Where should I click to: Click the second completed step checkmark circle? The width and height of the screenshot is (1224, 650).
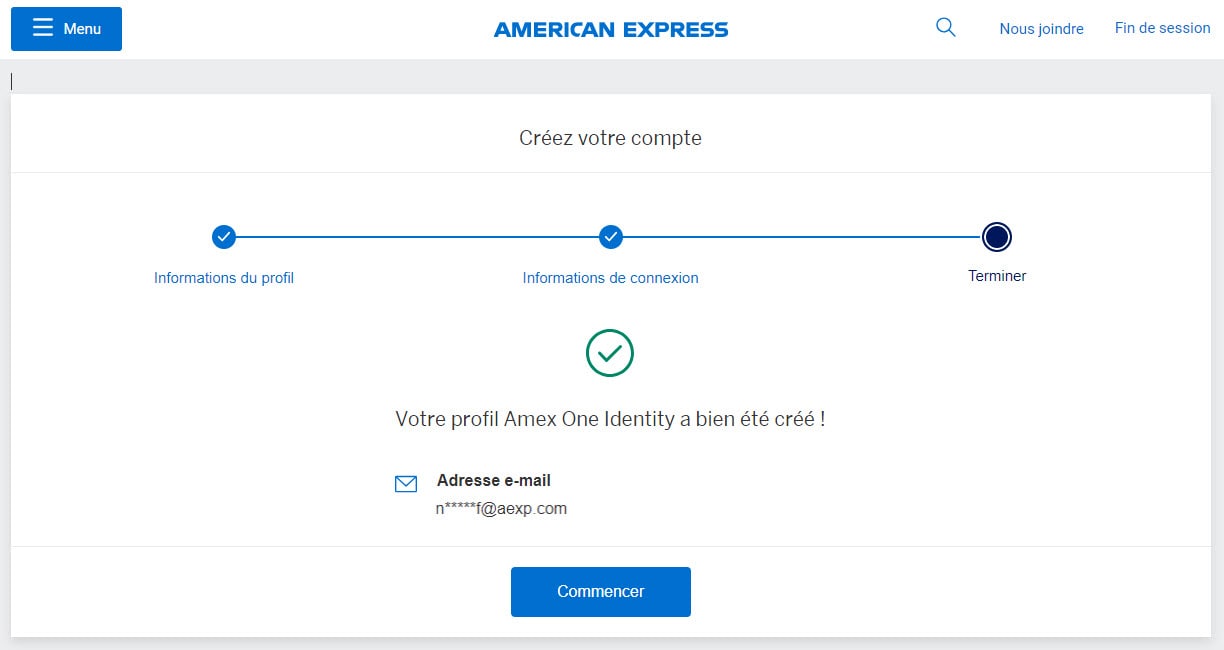(x=611, y=237)
